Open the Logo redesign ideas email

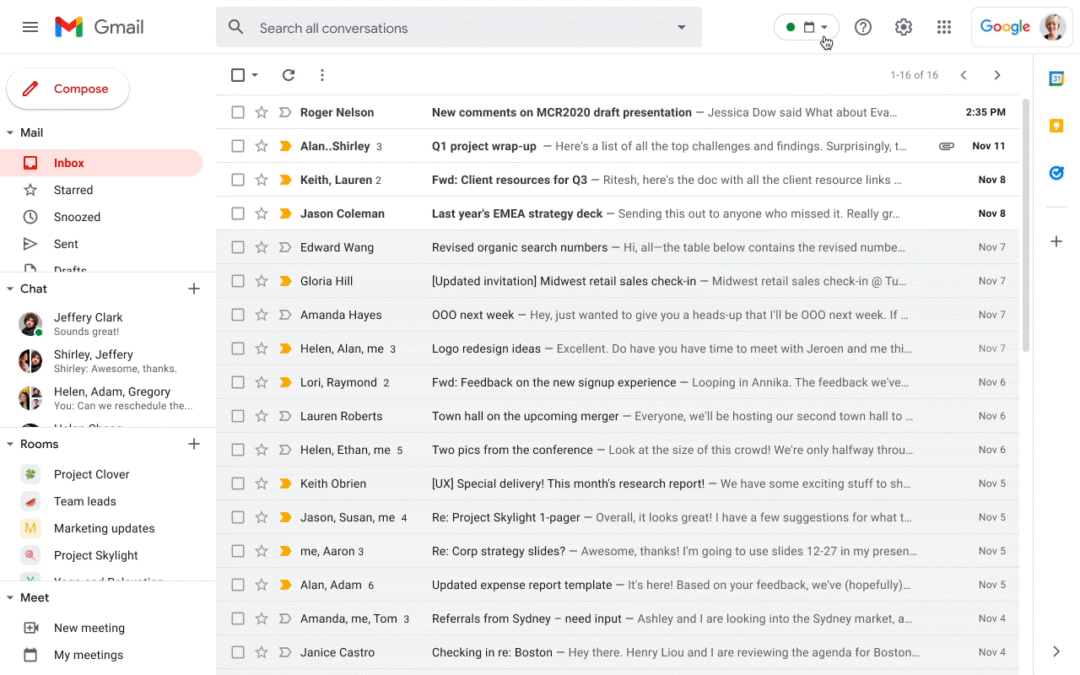[618, 349]
